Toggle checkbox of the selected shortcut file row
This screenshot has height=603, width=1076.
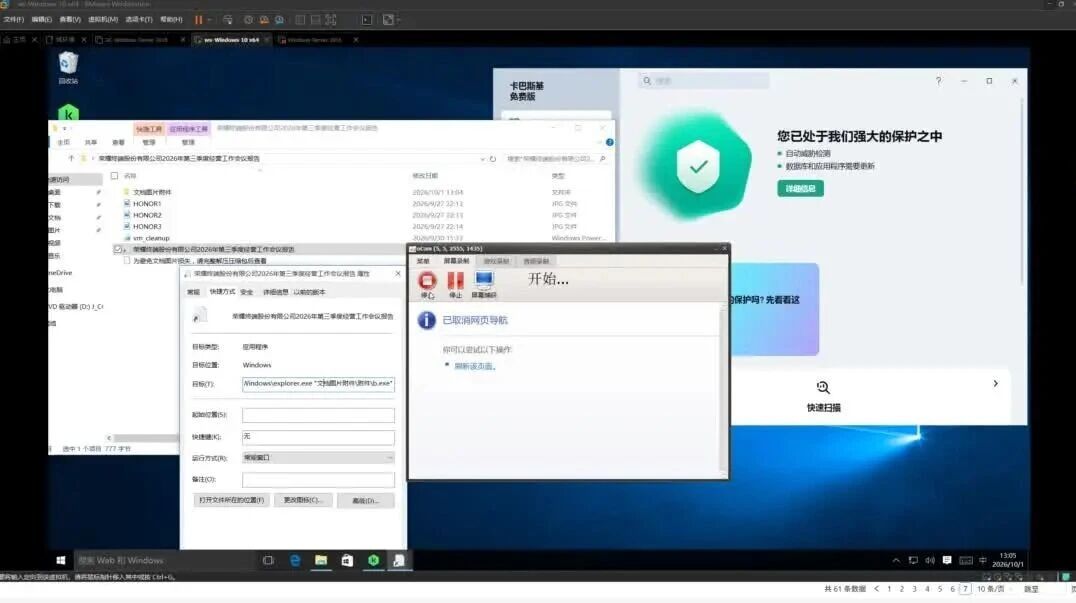click(118, 250)
